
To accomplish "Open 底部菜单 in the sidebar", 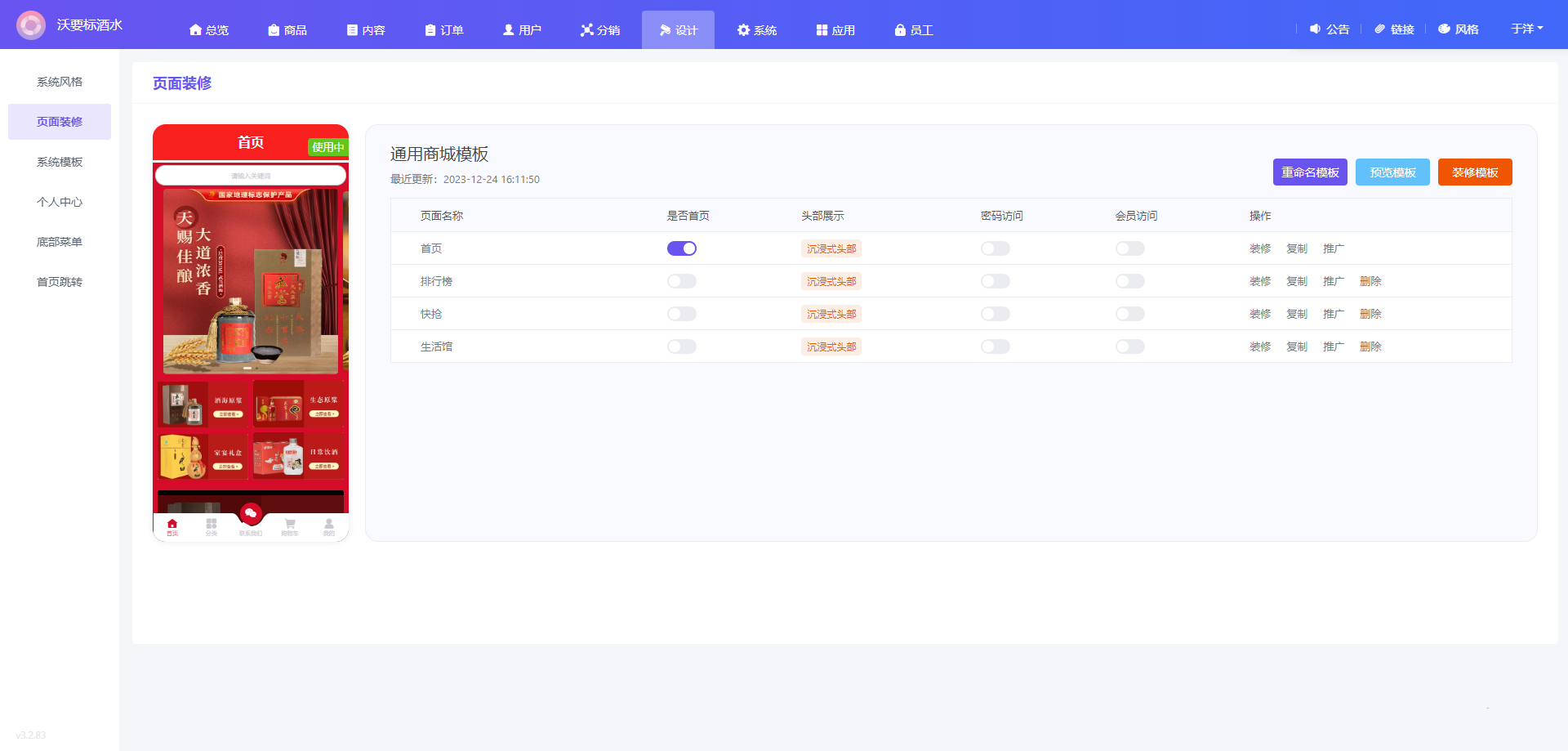I will [x=60, y=242].
